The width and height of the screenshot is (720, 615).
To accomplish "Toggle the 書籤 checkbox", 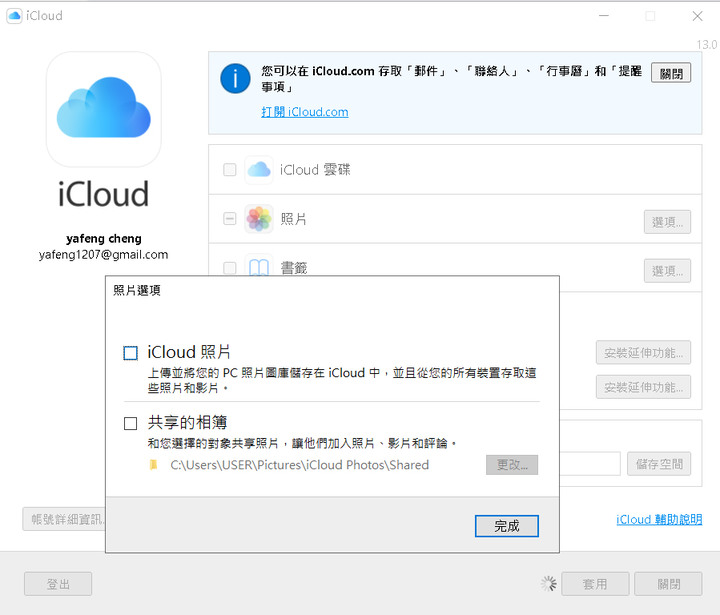I will click(x=230, y=267).
